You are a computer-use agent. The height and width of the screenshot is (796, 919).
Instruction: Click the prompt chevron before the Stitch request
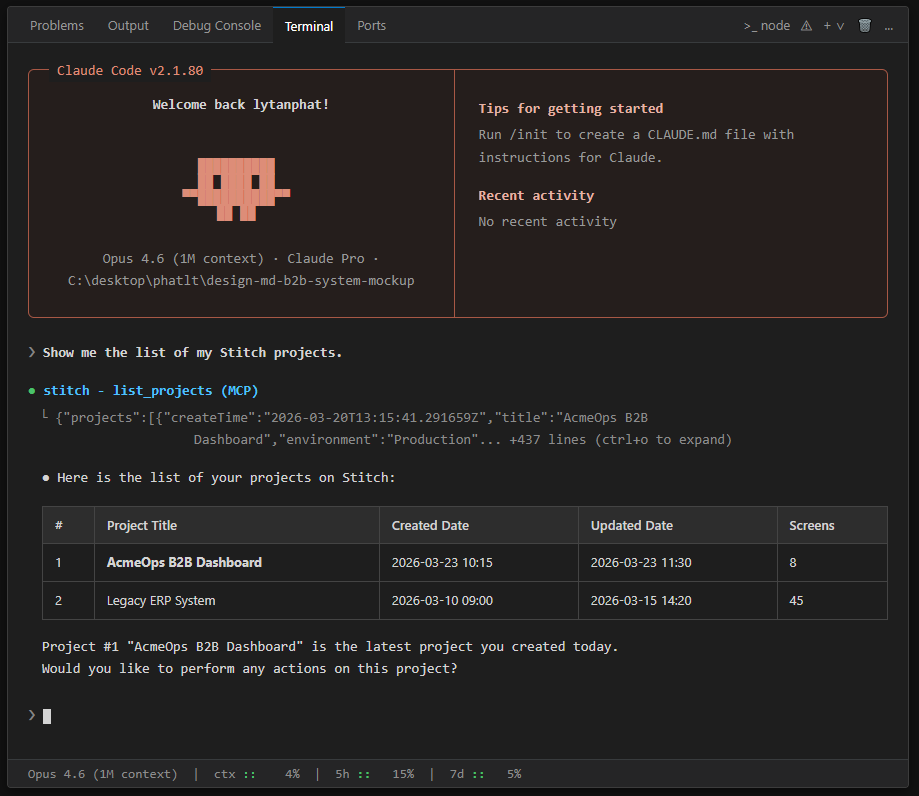coord(32,352)
